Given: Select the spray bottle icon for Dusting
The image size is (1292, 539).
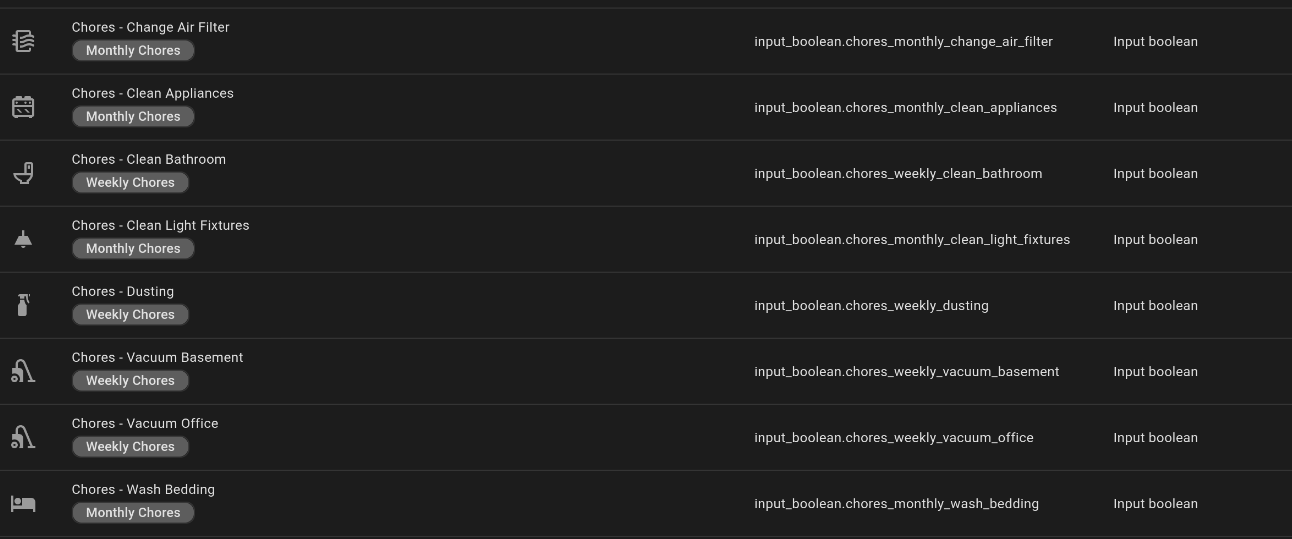Looking at the screenshot, I should click(23, 305).
